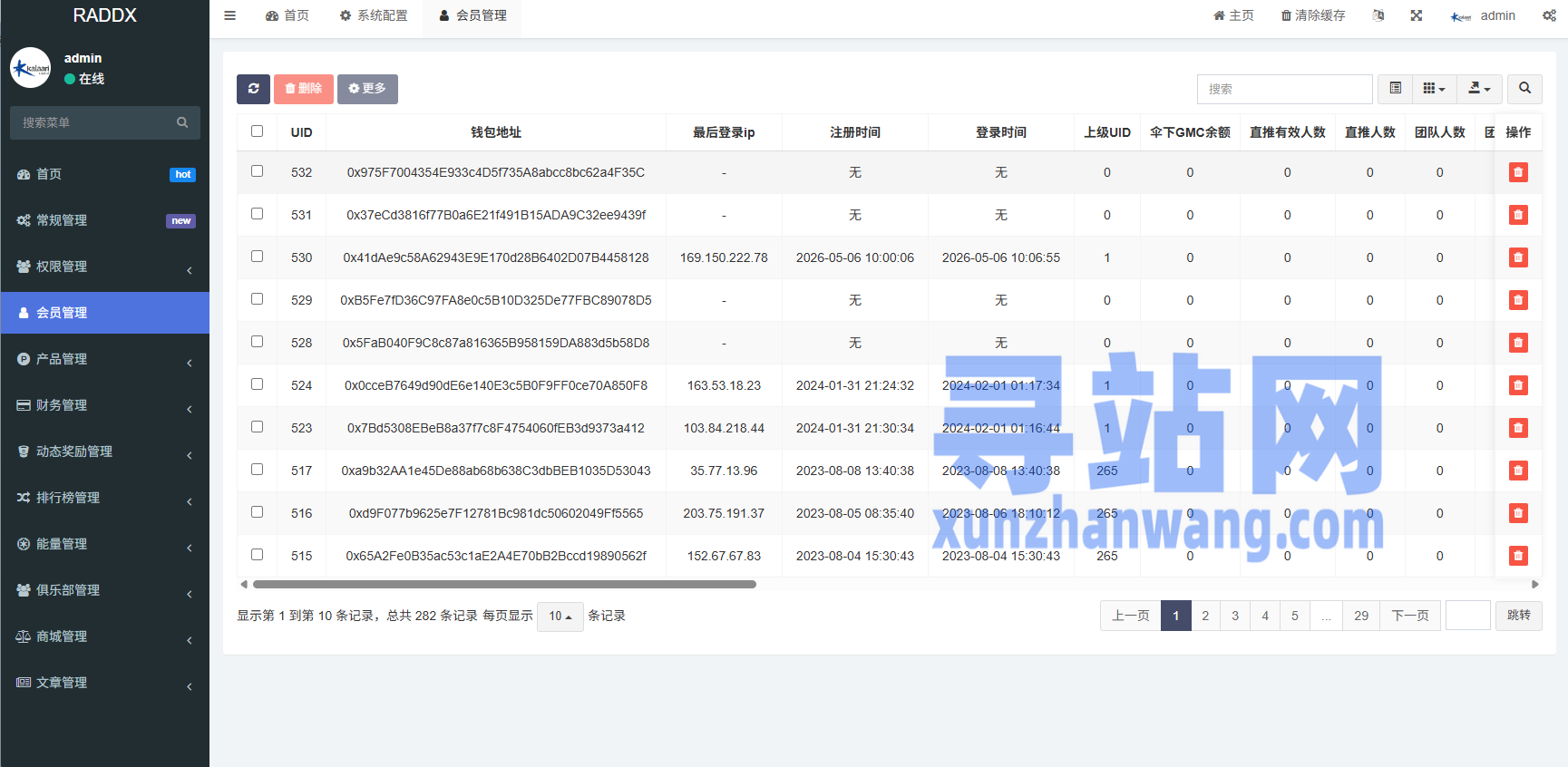Expand the 俱乐部管理 sidebar menu
Viewport: 1568px width, 767px height.
point(105,590)
